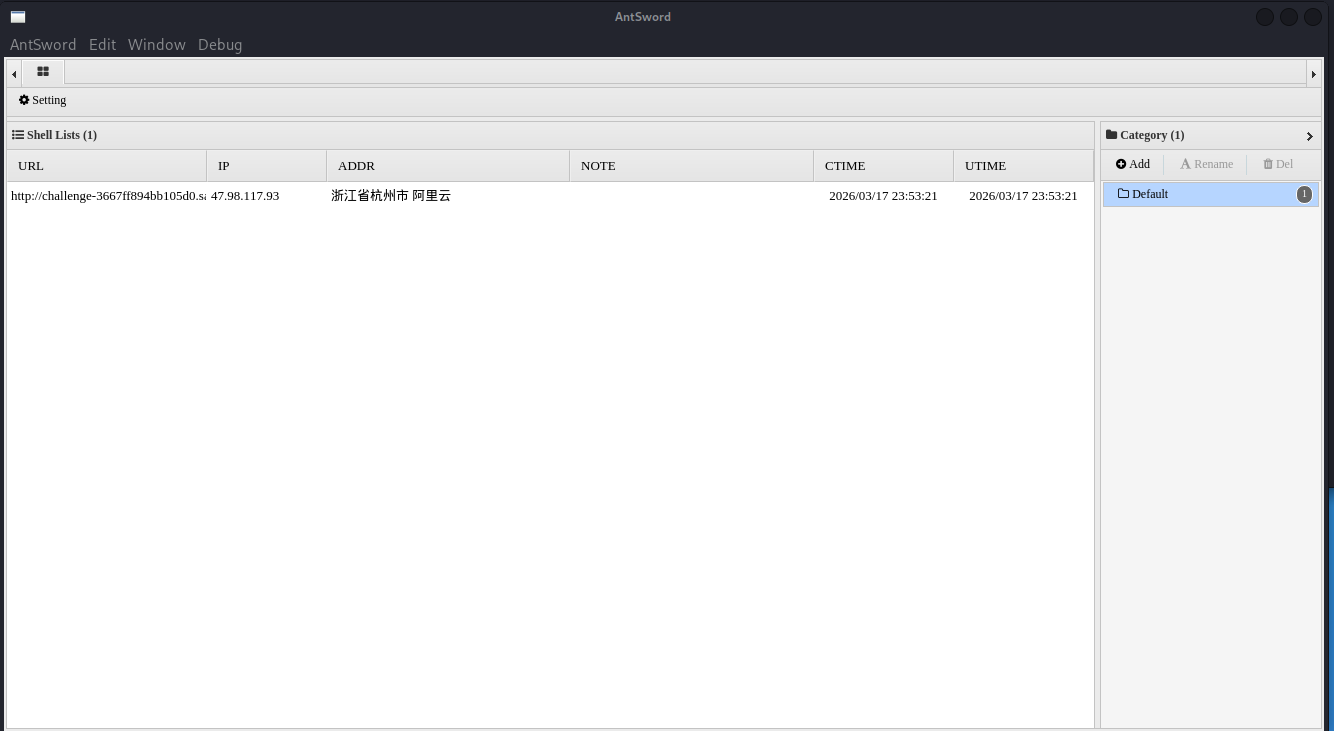Open the AntSword menu

click(x=43, y=44)
